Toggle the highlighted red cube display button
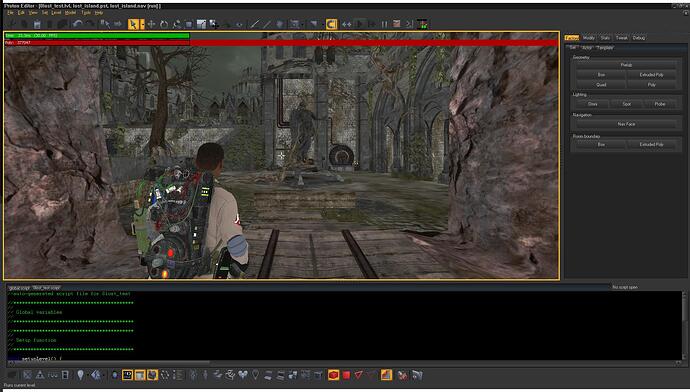690x392 pixels. (x=334, y=375)
